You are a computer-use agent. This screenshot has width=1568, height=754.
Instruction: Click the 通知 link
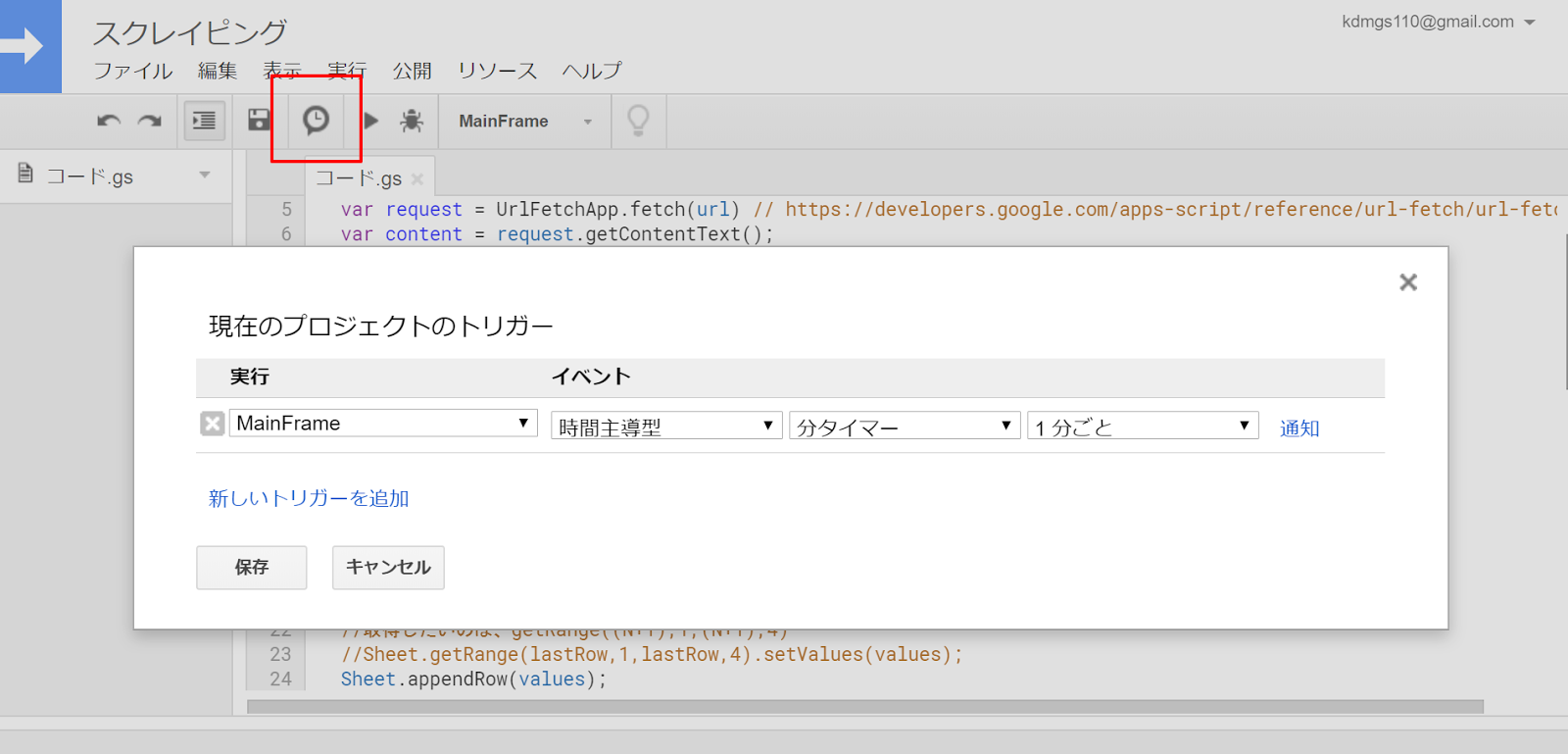(x=1299, y=428)
